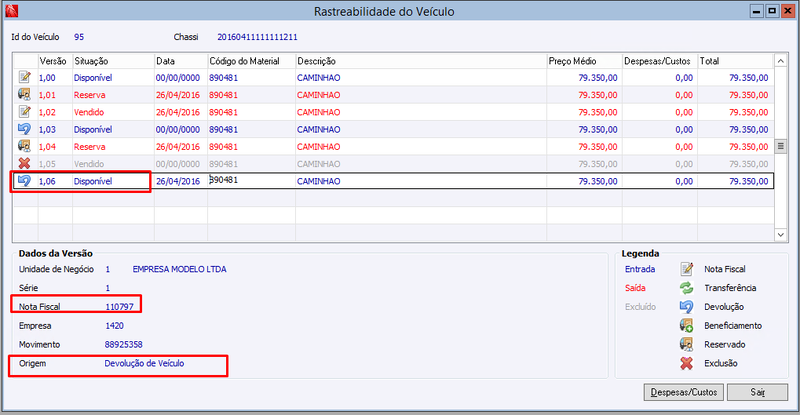Sort by the Versão column header
Screen dimensions: 800x415
pyautogui.click(x=55, y=61)
